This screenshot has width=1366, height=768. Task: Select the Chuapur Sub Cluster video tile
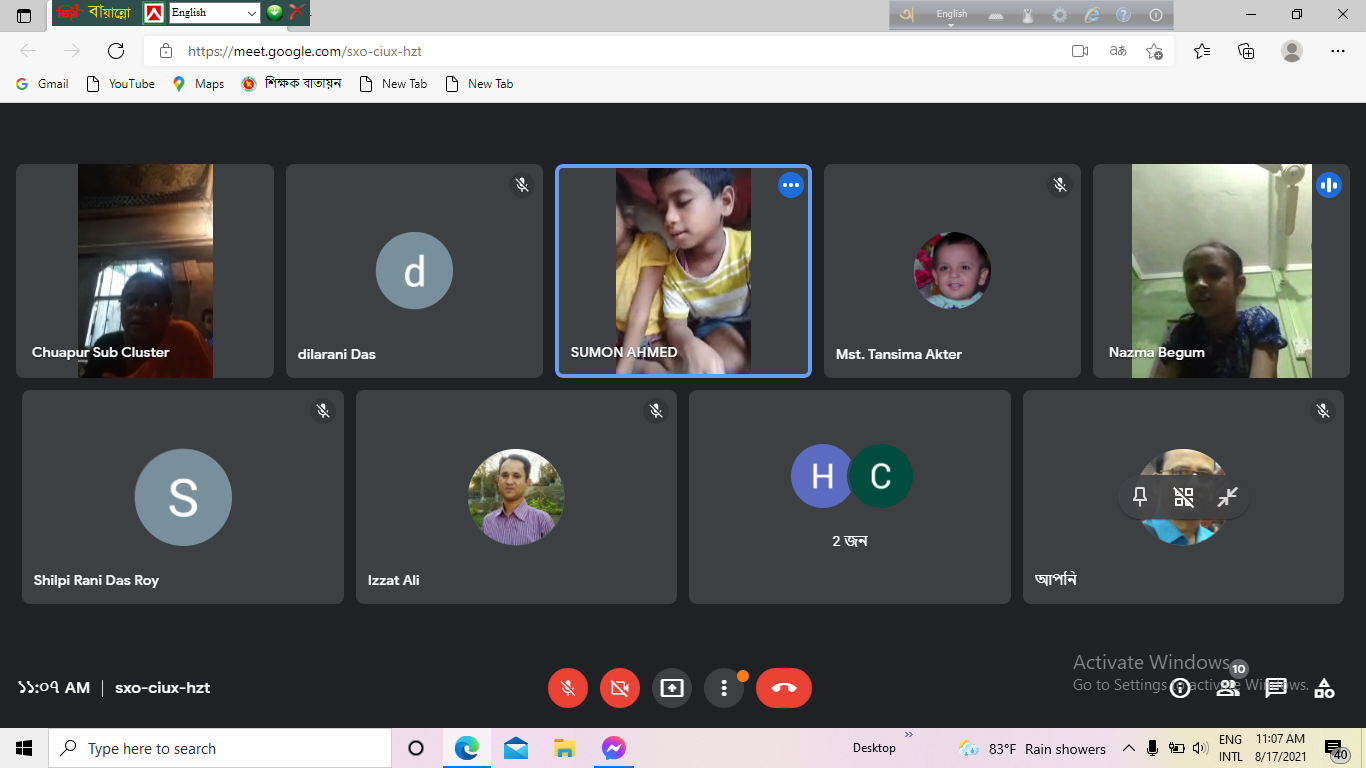(145, 271)
